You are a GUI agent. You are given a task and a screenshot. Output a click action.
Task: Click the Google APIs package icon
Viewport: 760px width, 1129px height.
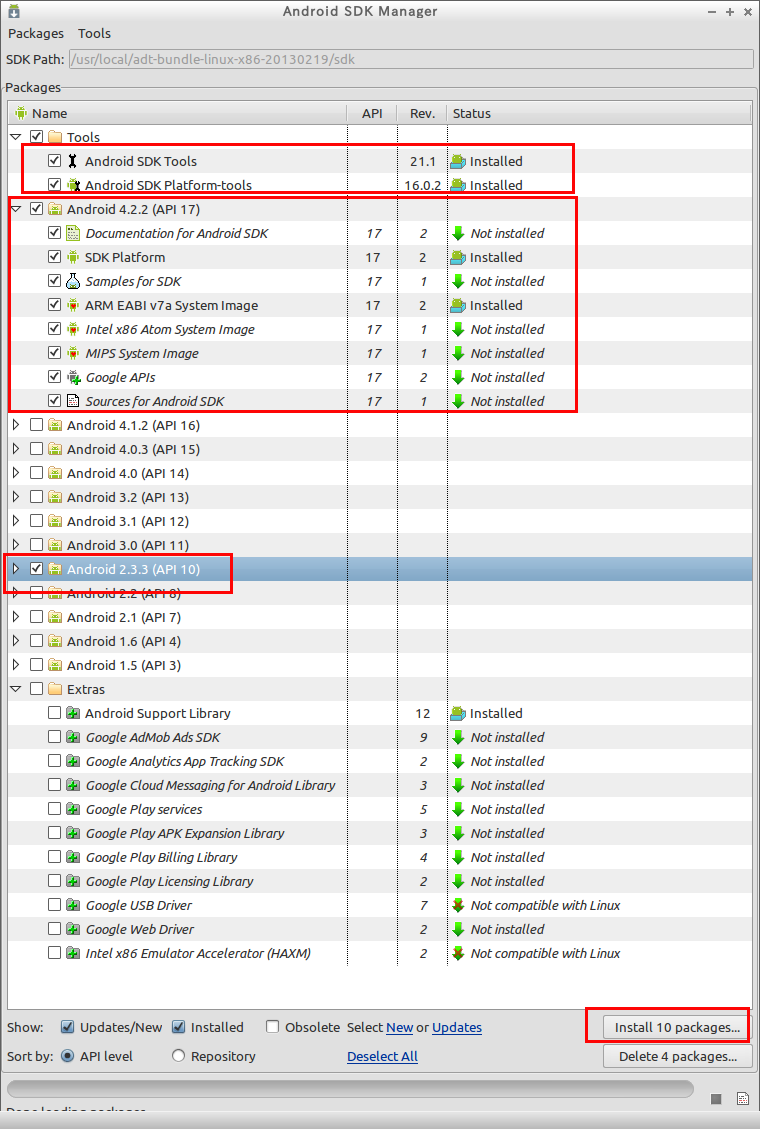[x=73, y=377]
